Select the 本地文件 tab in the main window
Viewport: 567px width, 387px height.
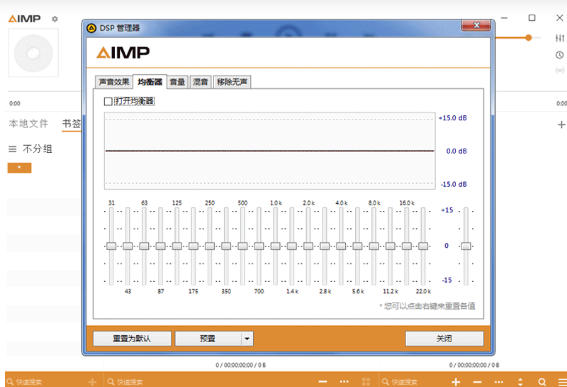click(28, 124)
